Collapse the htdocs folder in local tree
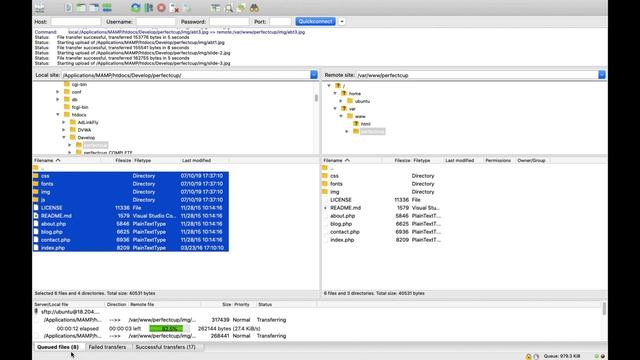 58,115
